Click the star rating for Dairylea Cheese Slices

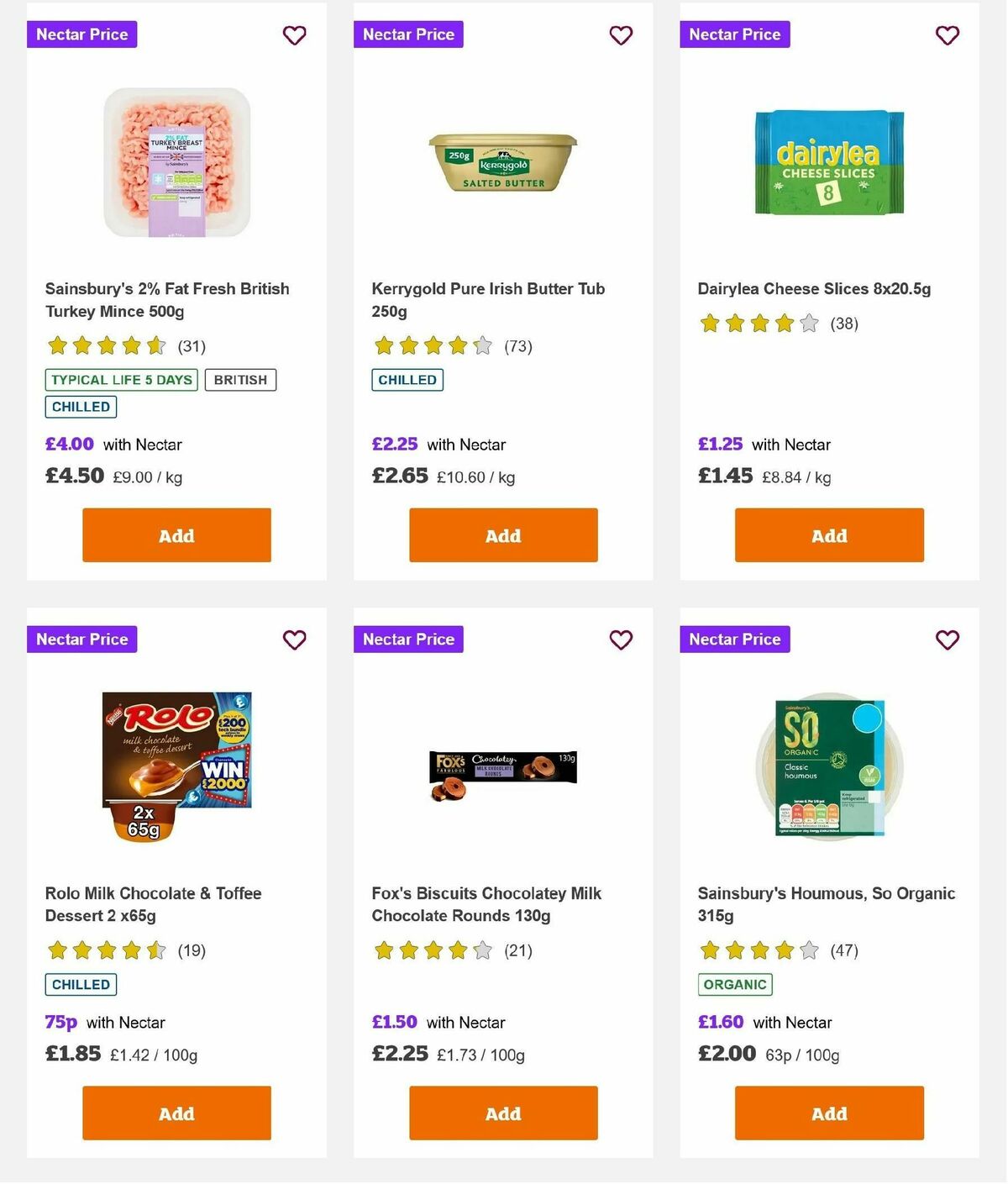758,323
